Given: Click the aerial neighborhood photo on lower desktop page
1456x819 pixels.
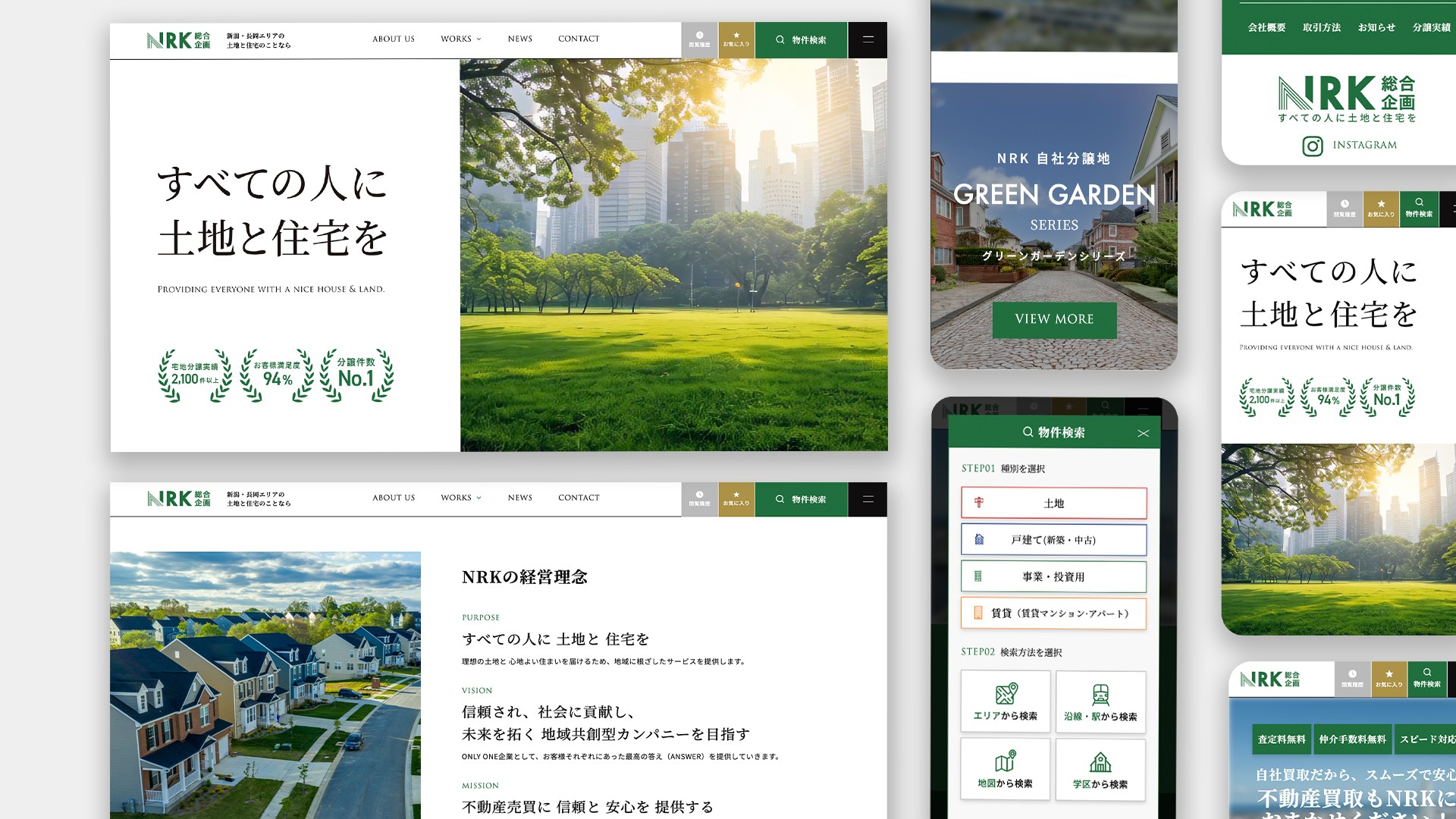Looking at the screenshot, I should (265, 685).
